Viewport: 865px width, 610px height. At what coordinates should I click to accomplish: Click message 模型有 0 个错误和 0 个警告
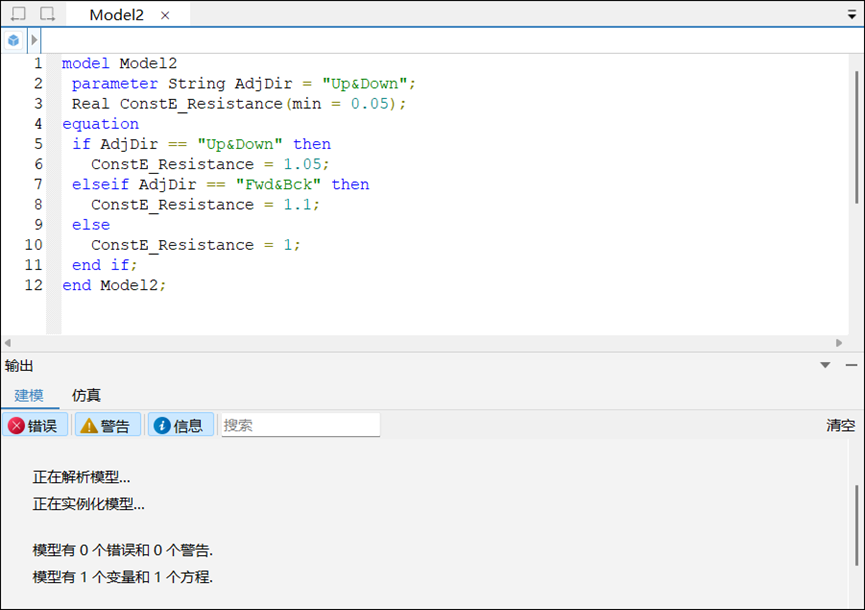[122, 550]
